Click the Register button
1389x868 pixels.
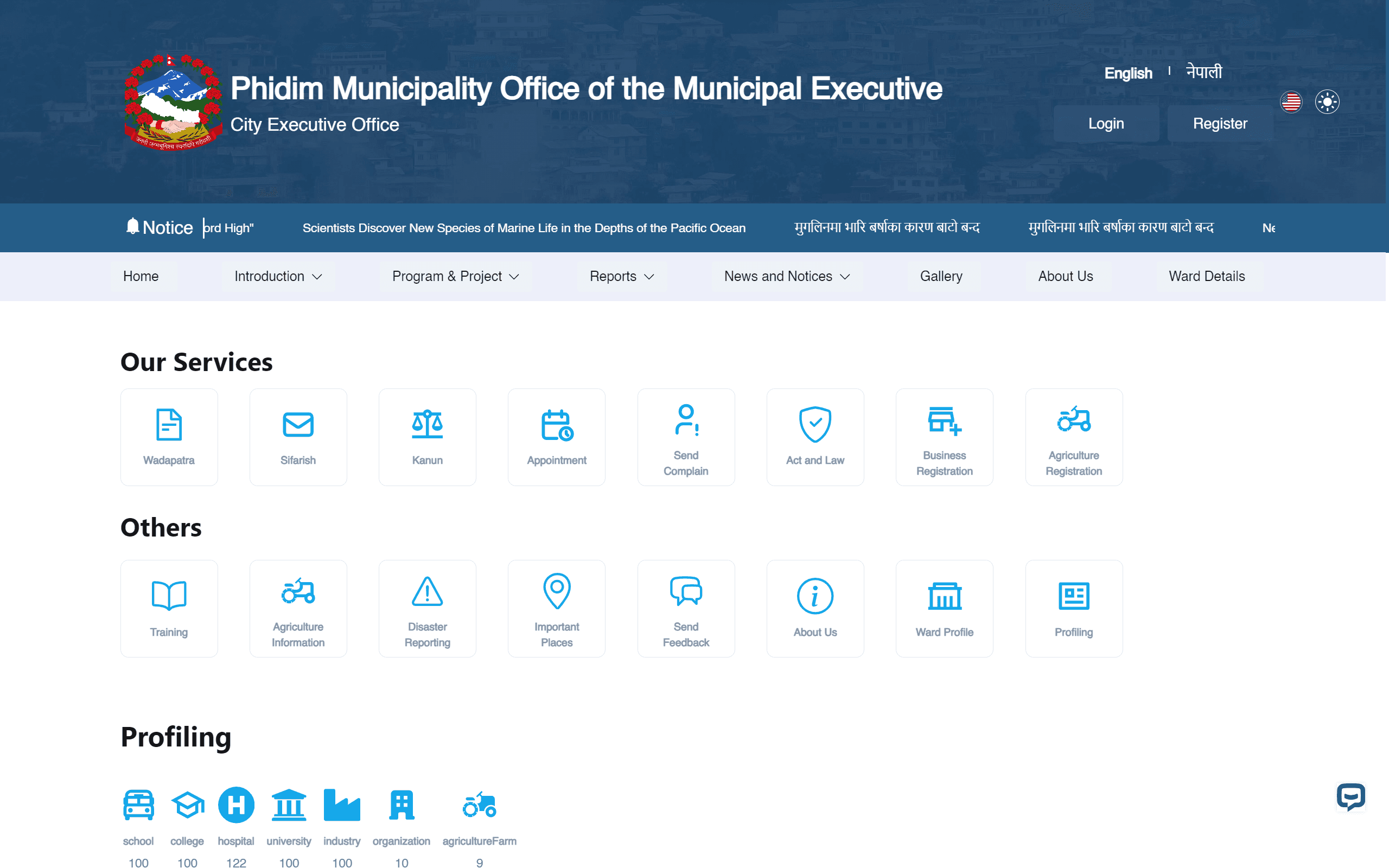[1220, 124]
